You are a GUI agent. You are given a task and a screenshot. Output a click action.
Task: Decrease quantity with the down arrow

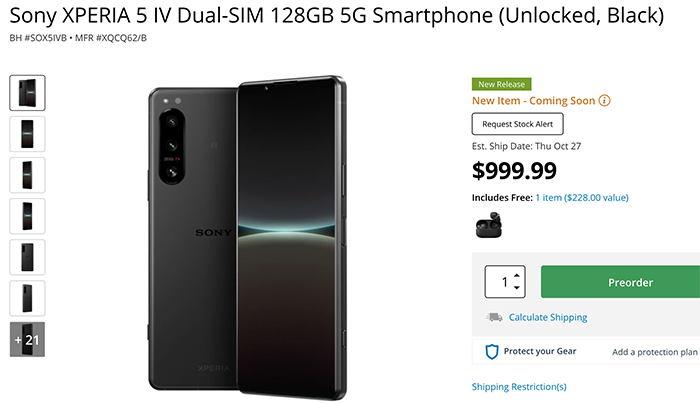[x=517, y=288]
